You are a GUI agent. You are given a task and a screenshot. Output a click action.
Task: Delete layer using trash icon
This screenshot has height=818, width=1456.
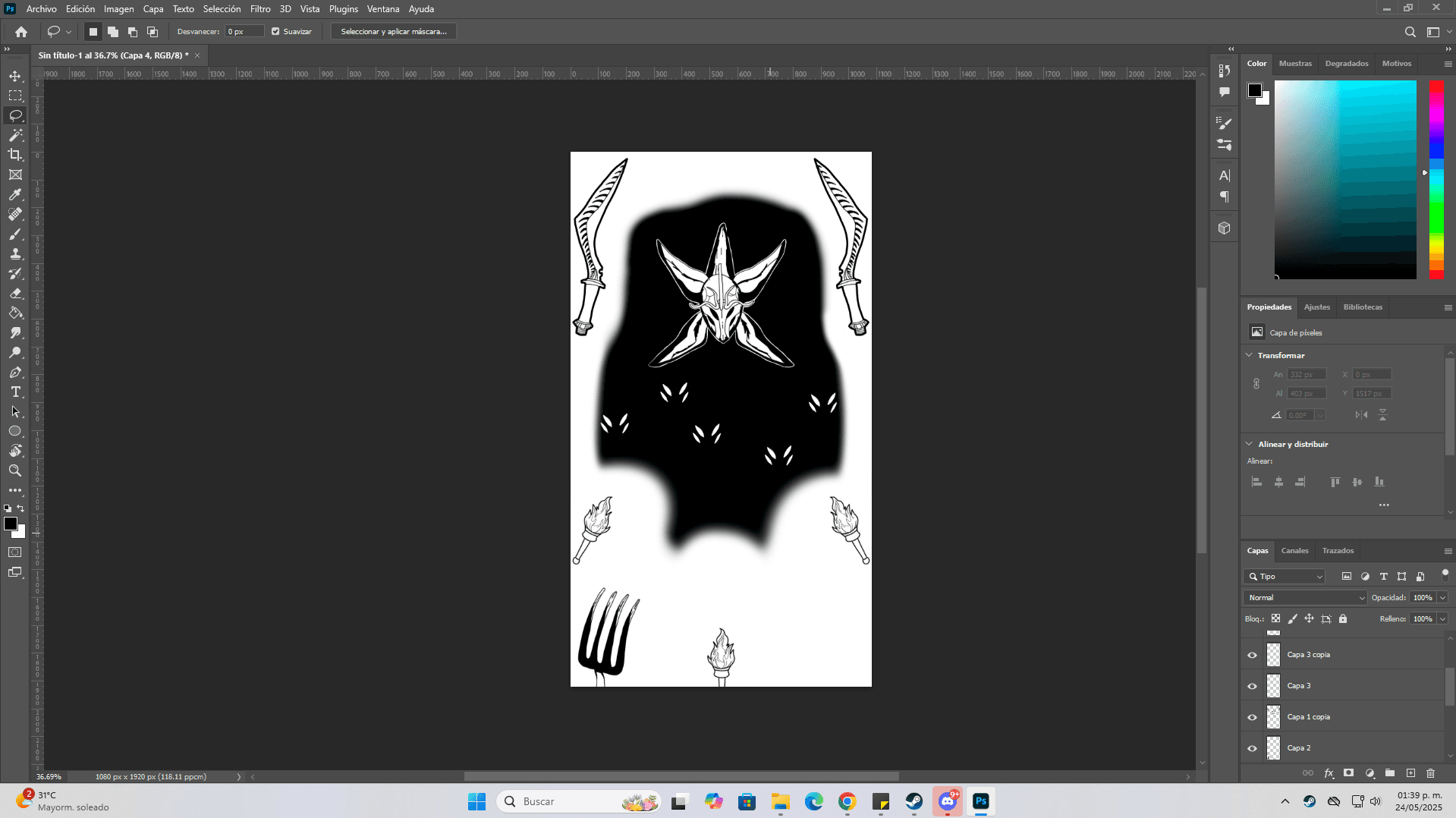(1430, 773)
